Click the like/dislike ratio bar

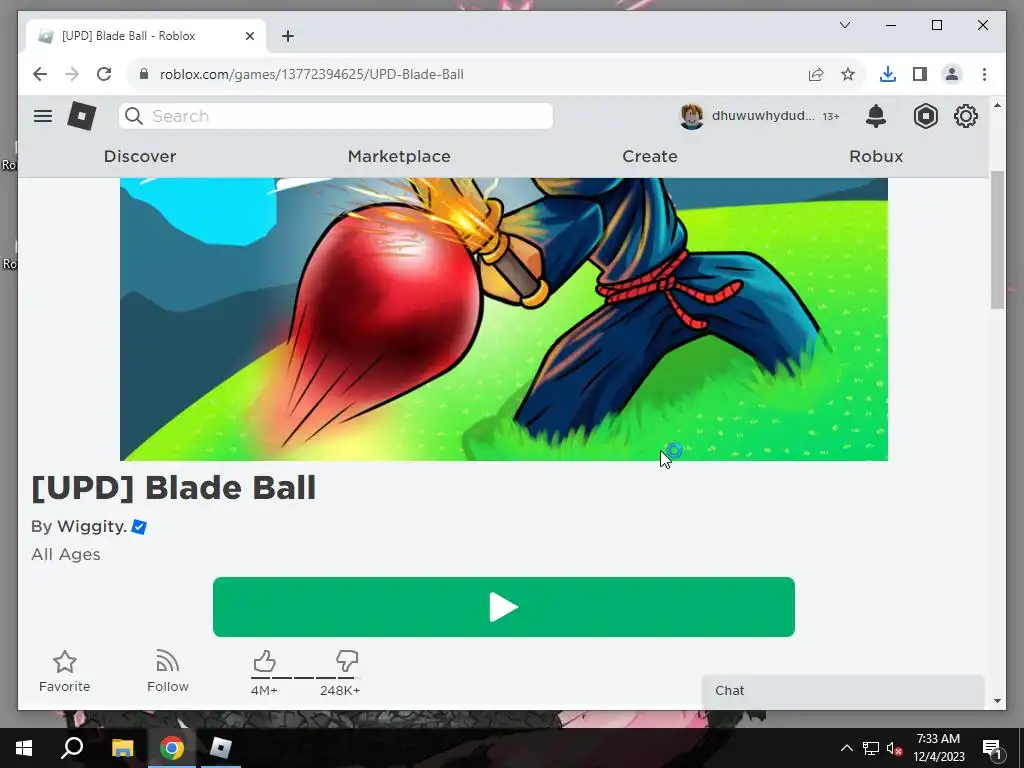[x=305, y=677]
